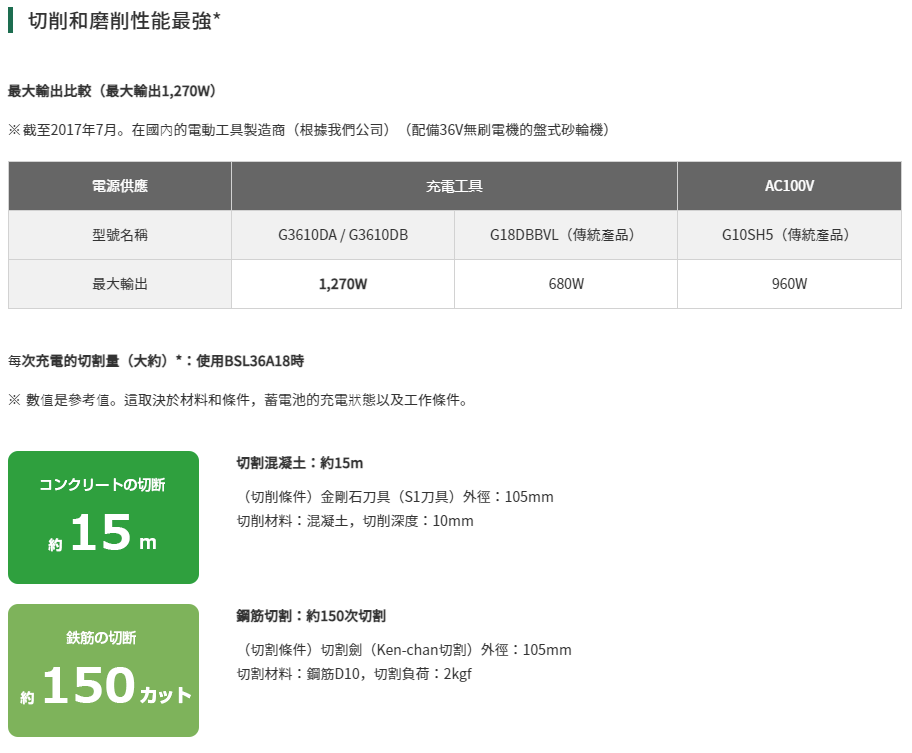Click the 鋼筋切割：約150次切割 heading
The width and height of the screenshot is (912, 753).
pyautogui.click(x=311, y=616)
